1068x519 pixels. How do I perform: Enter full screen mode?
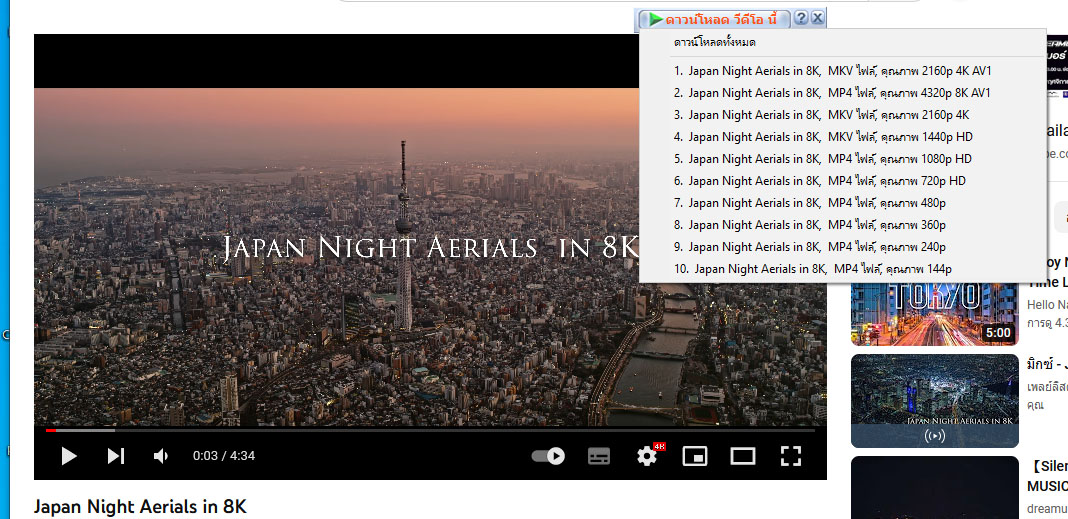tap(790, 456)
